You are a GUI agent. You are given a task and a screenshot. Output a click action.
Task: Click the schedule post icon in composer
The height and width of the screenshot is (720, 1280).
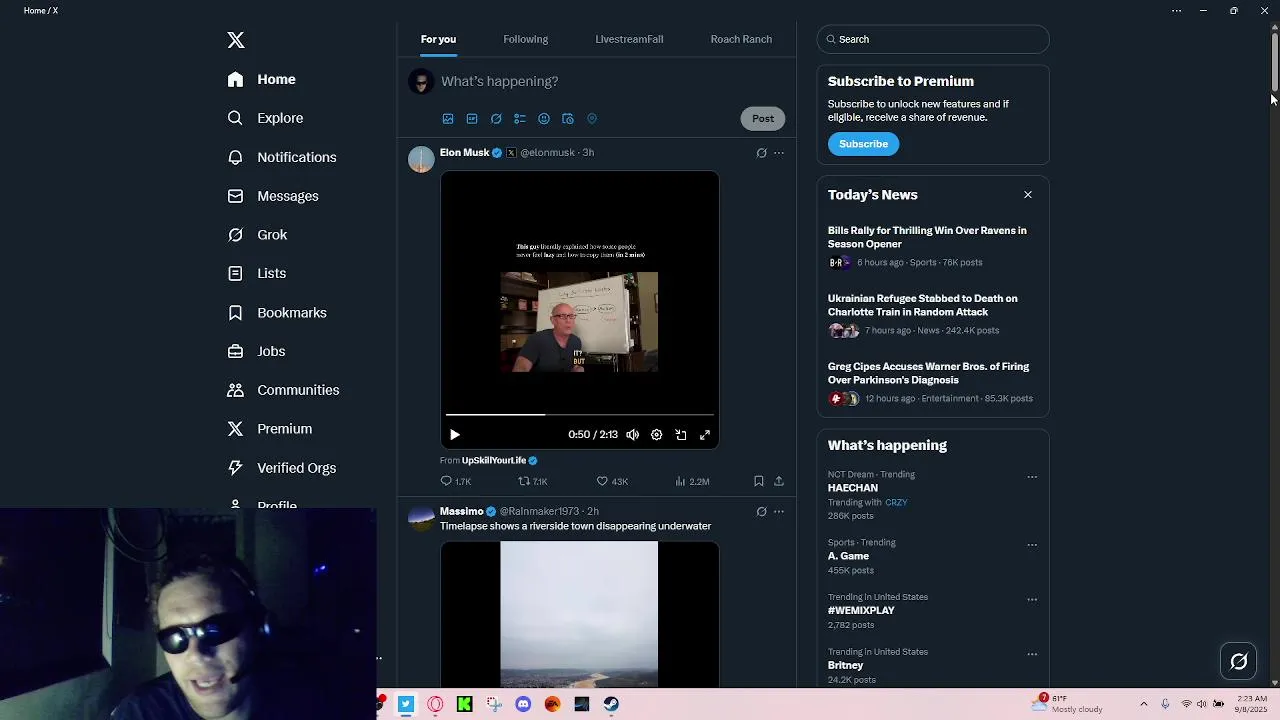tap(568, 119)
